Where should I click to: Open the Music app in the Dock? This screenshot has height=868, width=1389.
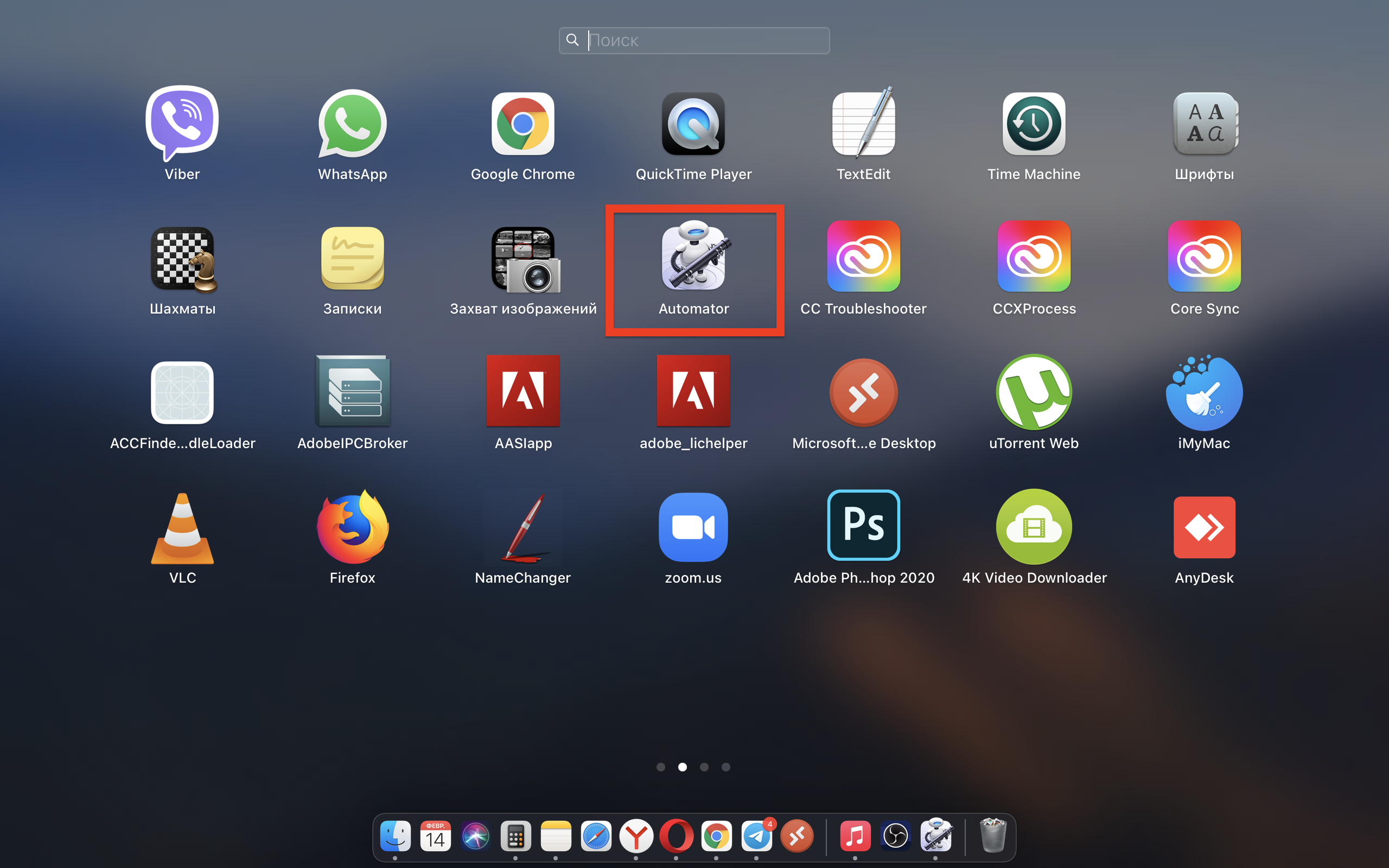[855, 836]
